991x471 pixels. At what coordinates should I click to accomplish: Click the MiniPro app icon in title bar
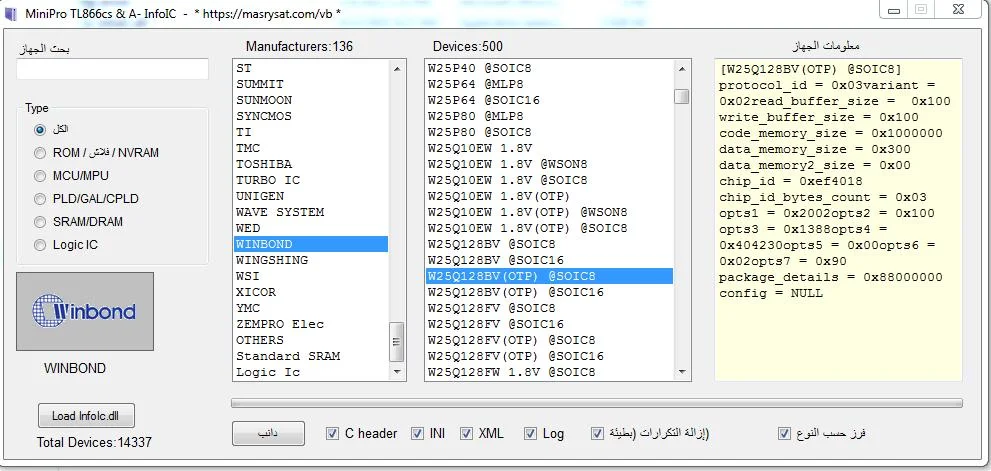point(12,12)
